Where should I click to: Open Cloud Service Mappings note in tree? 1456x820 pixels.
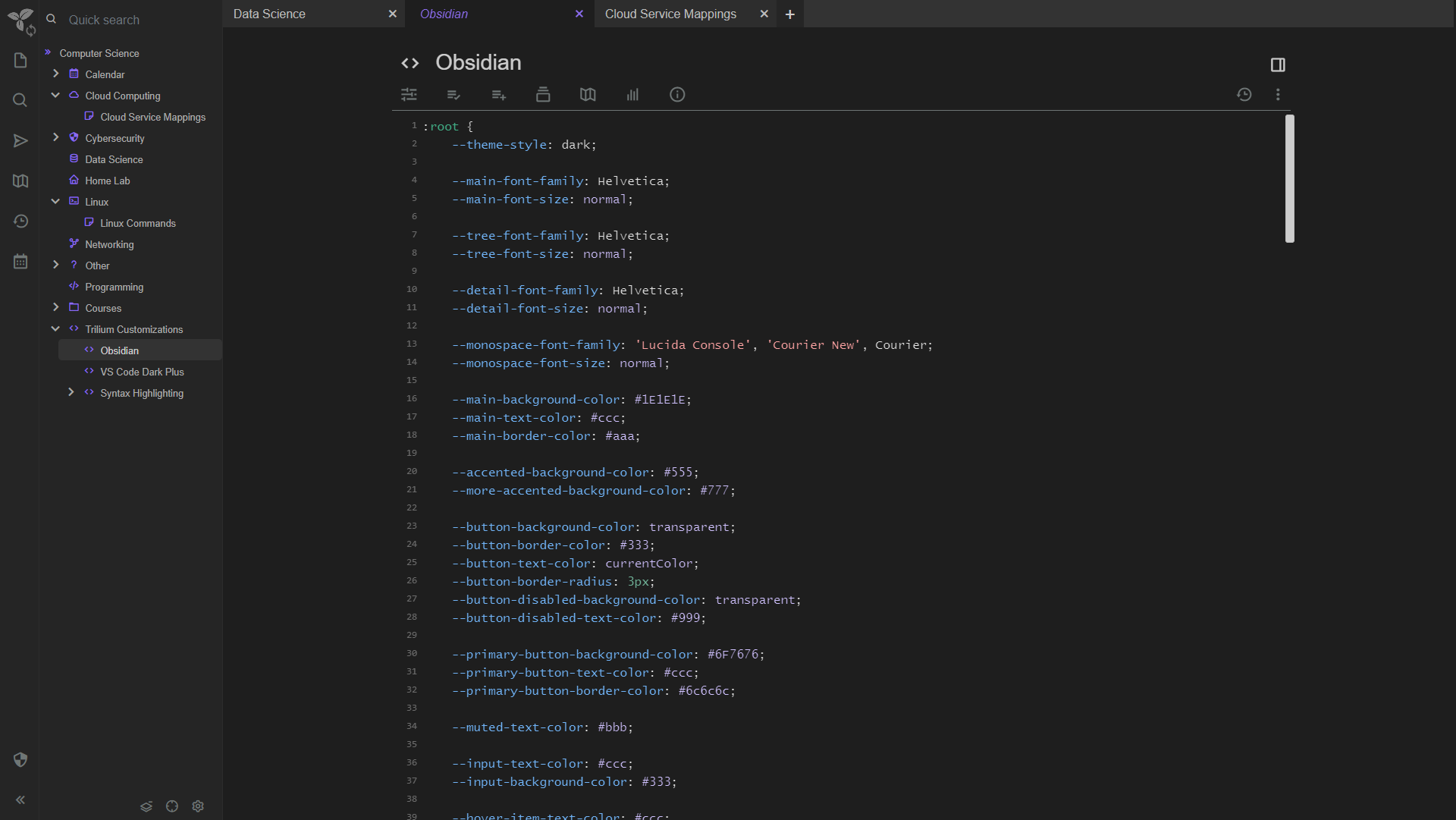tap(152, 117)
